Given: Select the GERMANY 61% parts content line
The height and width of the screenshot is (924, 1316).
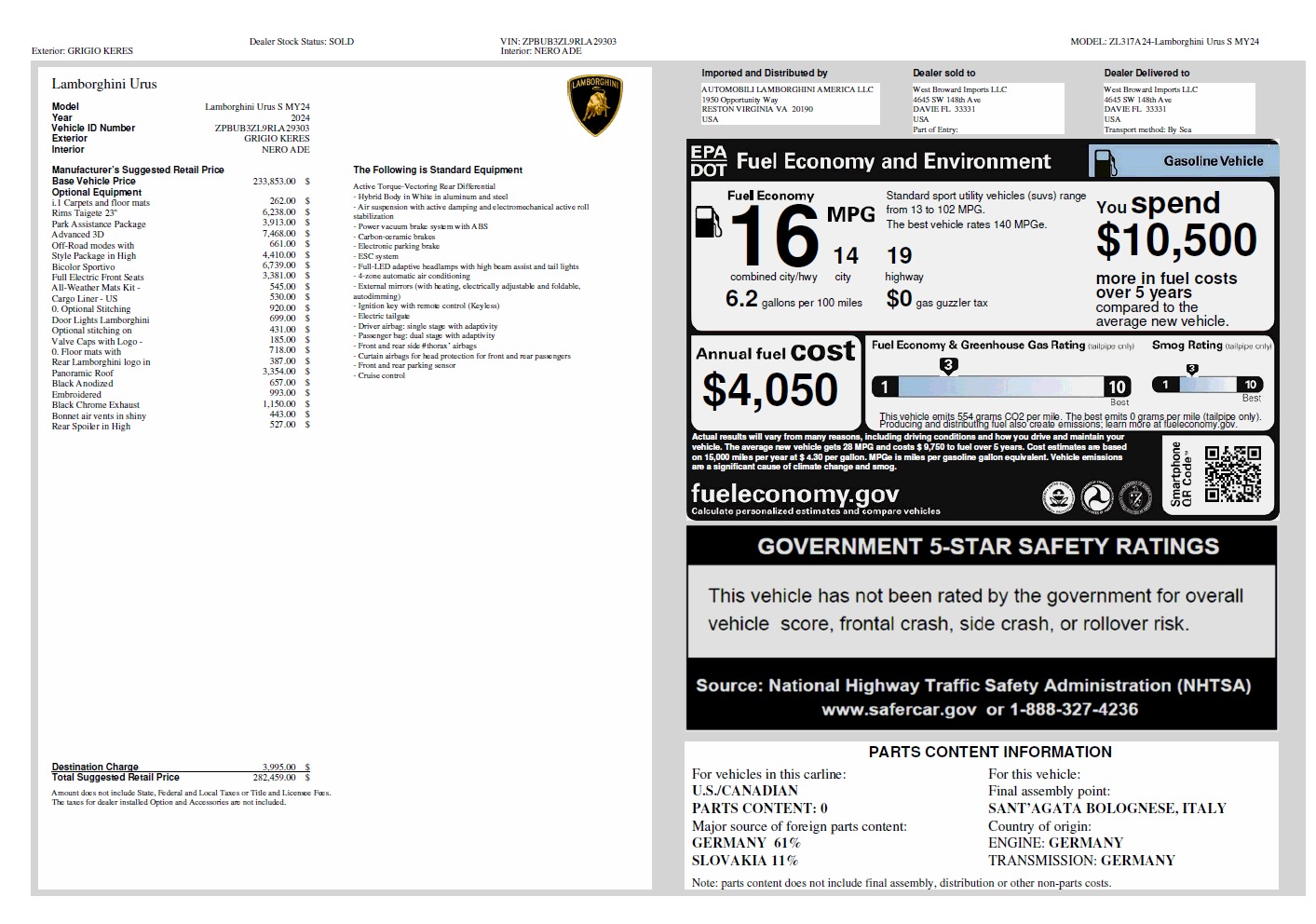Looking at the screenshot, I should [x=746, y=843].
